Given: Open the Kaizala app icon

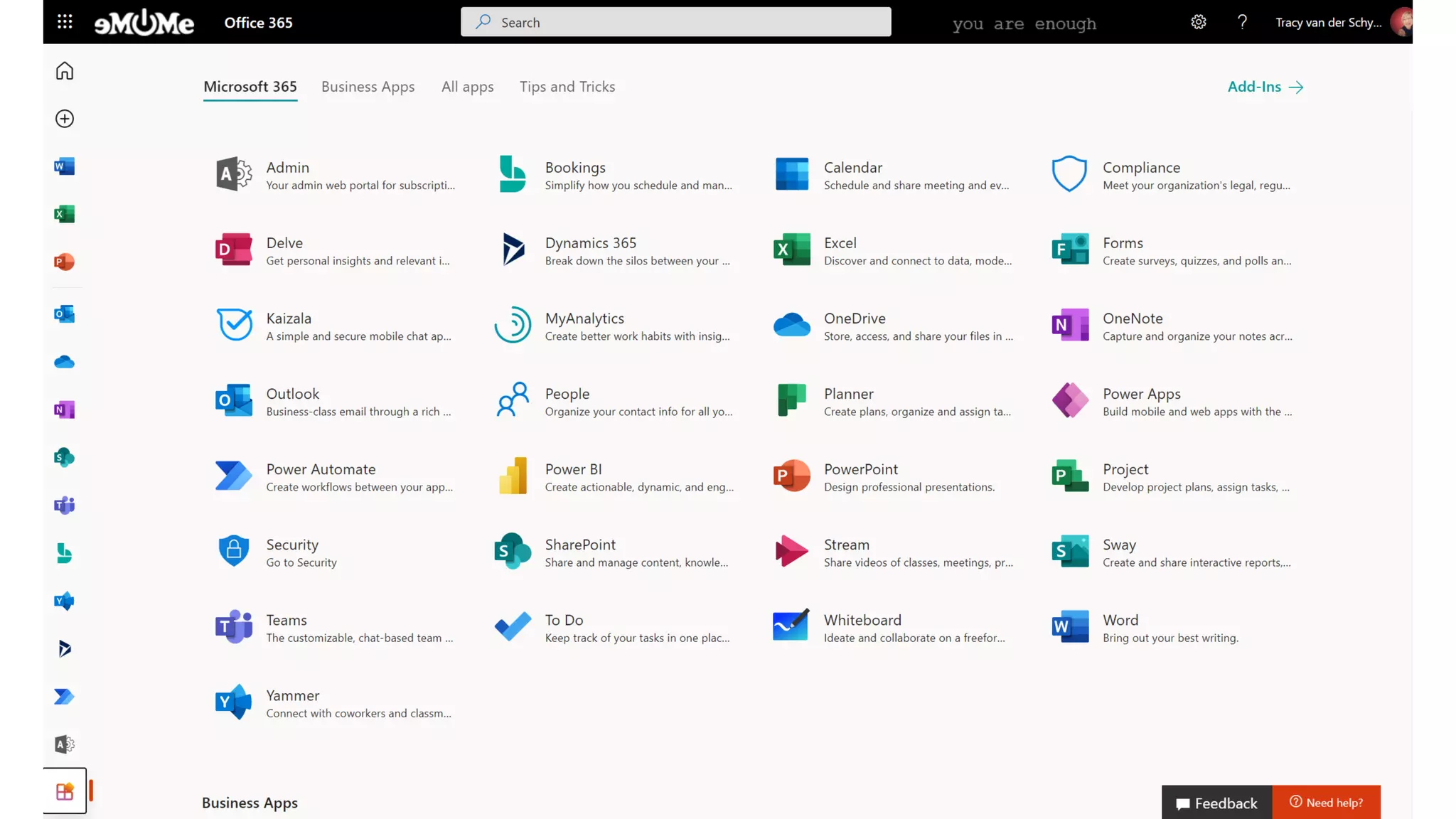Looking at the screenshot, I should click(234, 326).
